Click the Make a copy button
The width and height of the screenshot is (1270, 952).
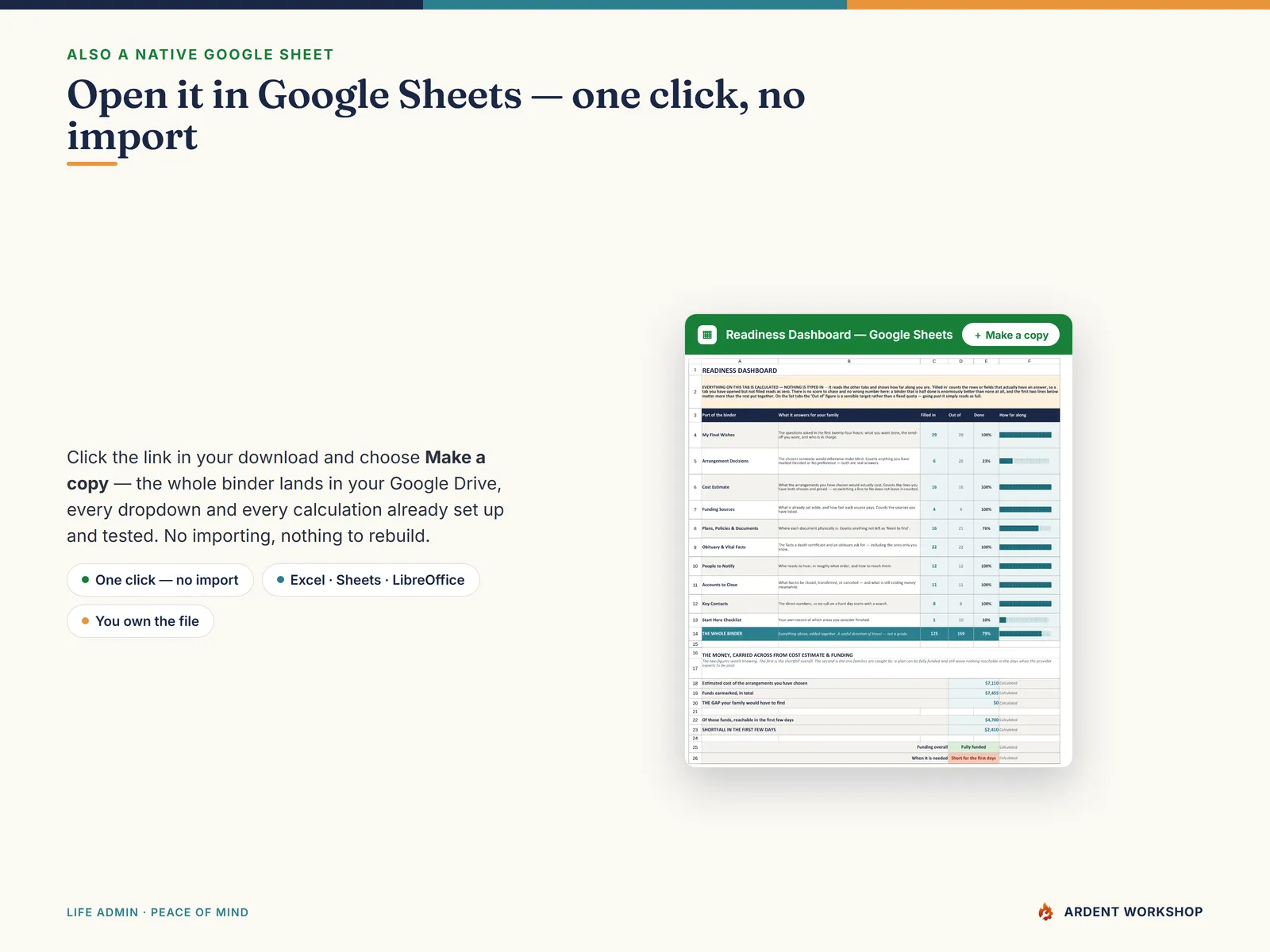point(1011,335)
